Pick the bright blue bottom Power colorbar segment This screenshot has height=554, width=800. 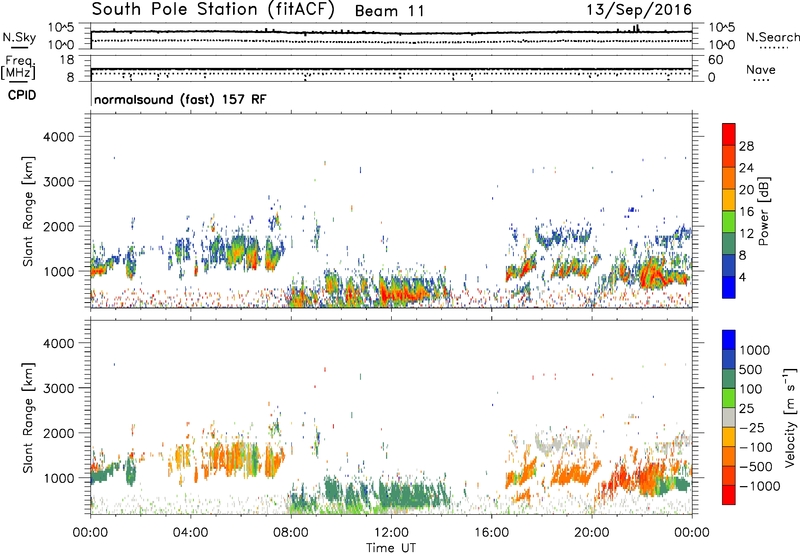click(729, 287)
